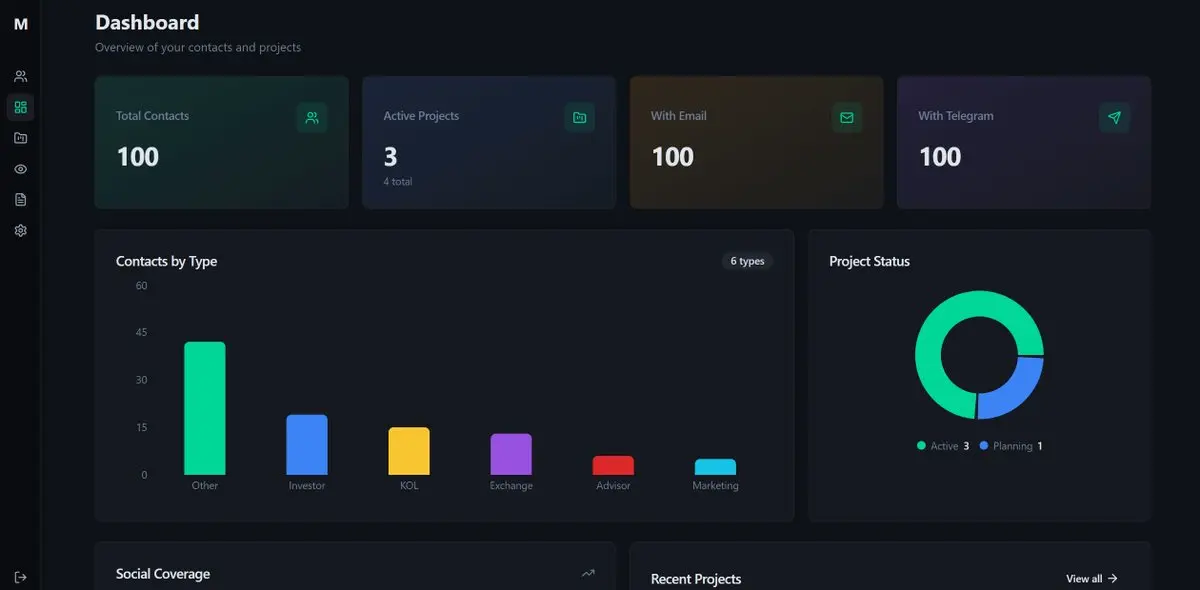Toggle the Active legend entry

tap(943, 446)
